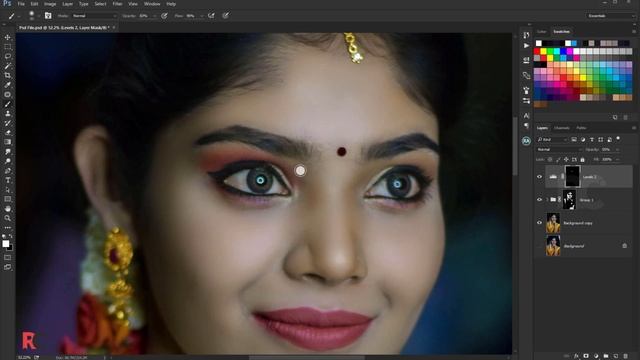The width and height of the screenshot is (640, 360).
Task: Enable airbrush-style build-up effects
Action: click(211, 16)
